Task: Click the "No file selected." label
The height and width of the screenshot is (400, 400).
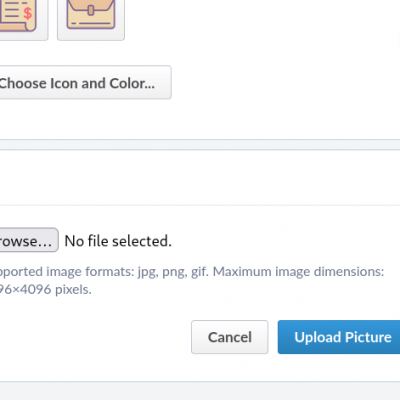Action: point(118,241)
